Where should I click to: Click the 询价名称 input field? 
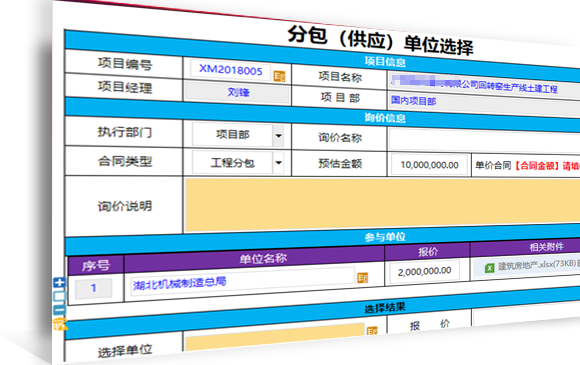click(x=484, y=140)
